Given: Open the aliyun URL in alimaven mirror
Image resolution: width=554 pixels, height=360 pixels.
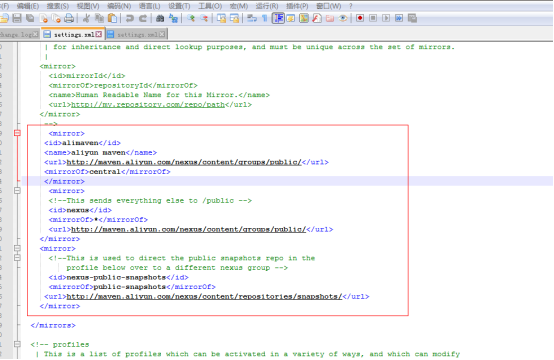Looking at the screenshot, I should (184, 162).
